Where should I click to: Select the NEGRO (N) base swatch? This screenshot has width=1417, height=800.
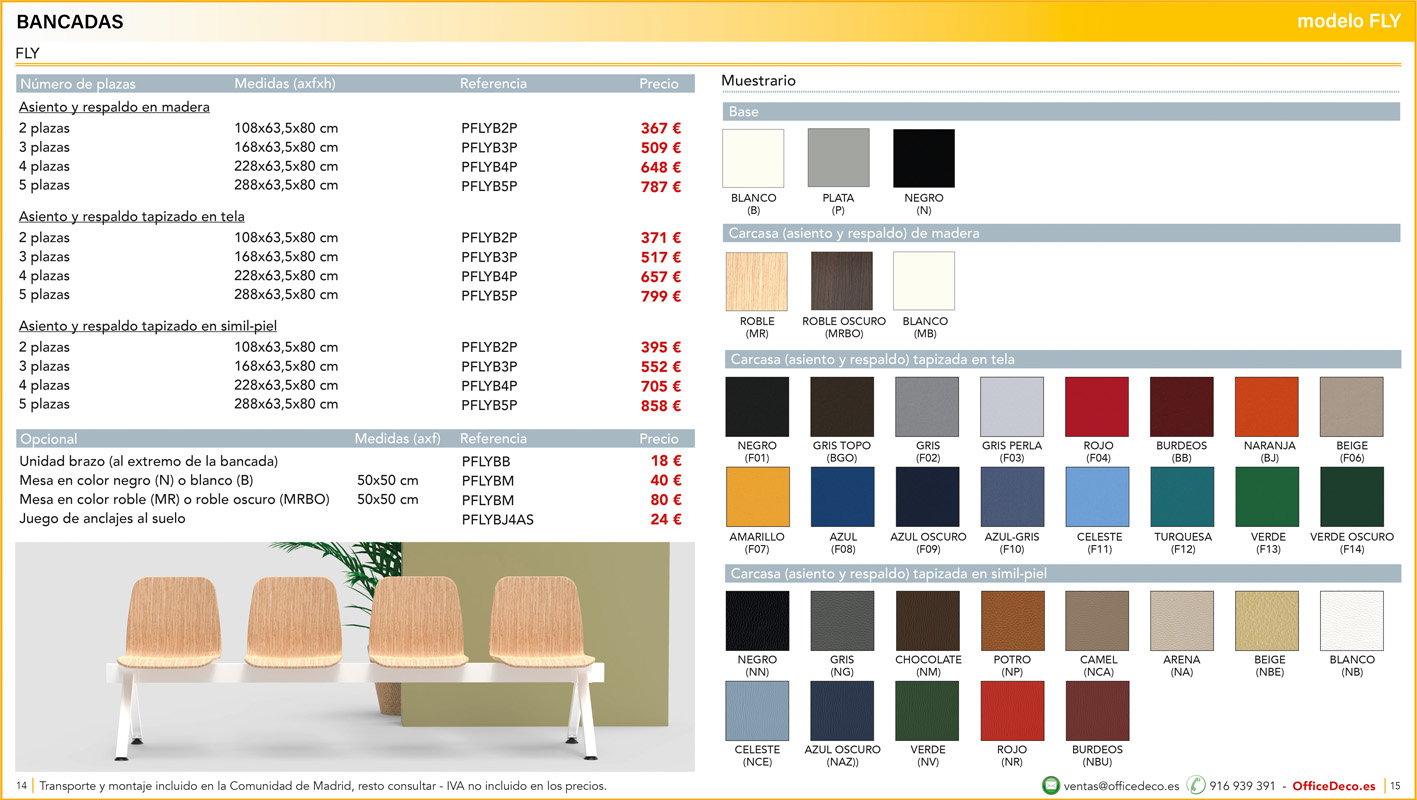pyautogui.click(x=923, y=158)
